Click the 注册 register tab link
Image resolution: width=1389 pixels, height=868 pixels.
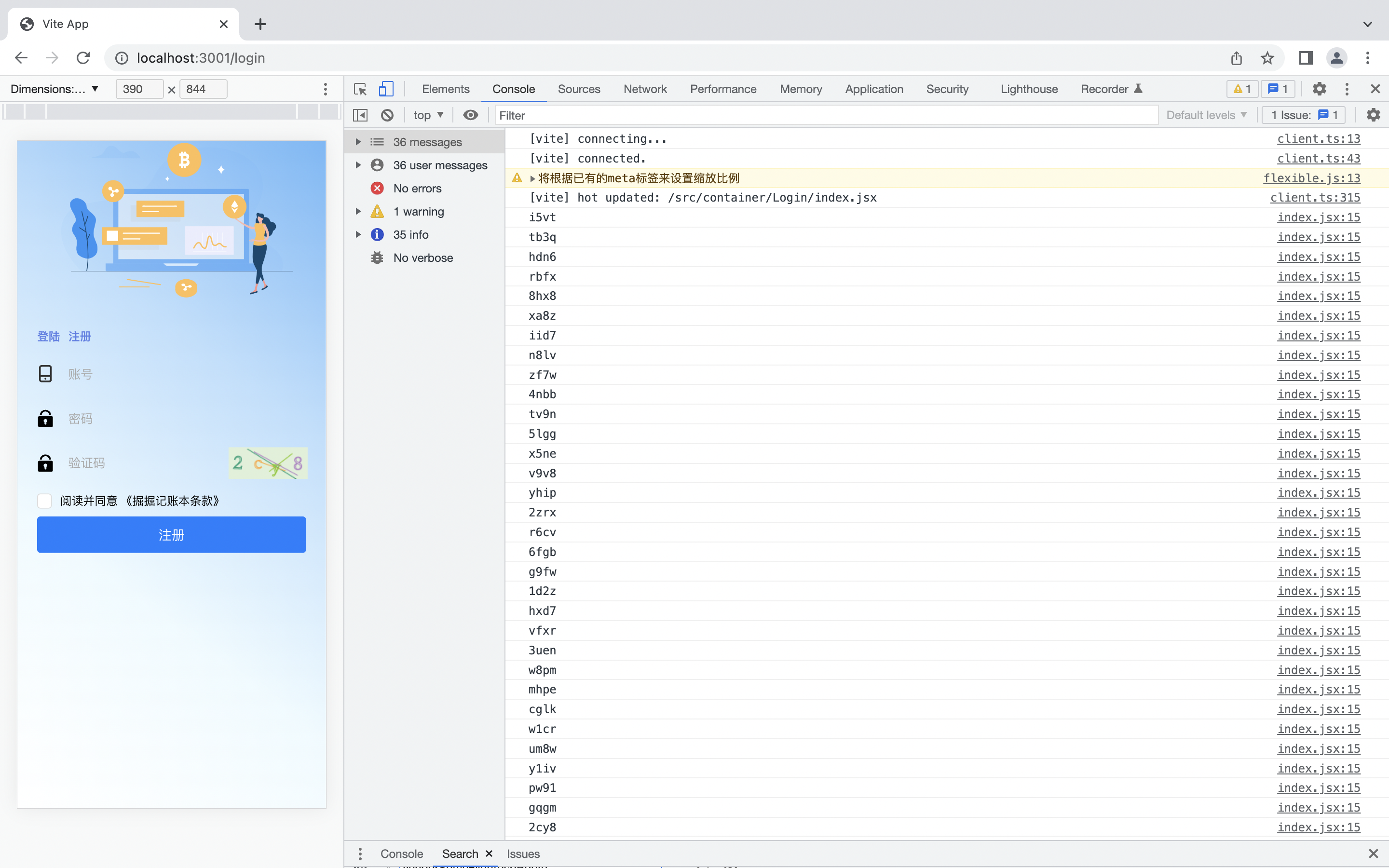[x=80, y=337]
